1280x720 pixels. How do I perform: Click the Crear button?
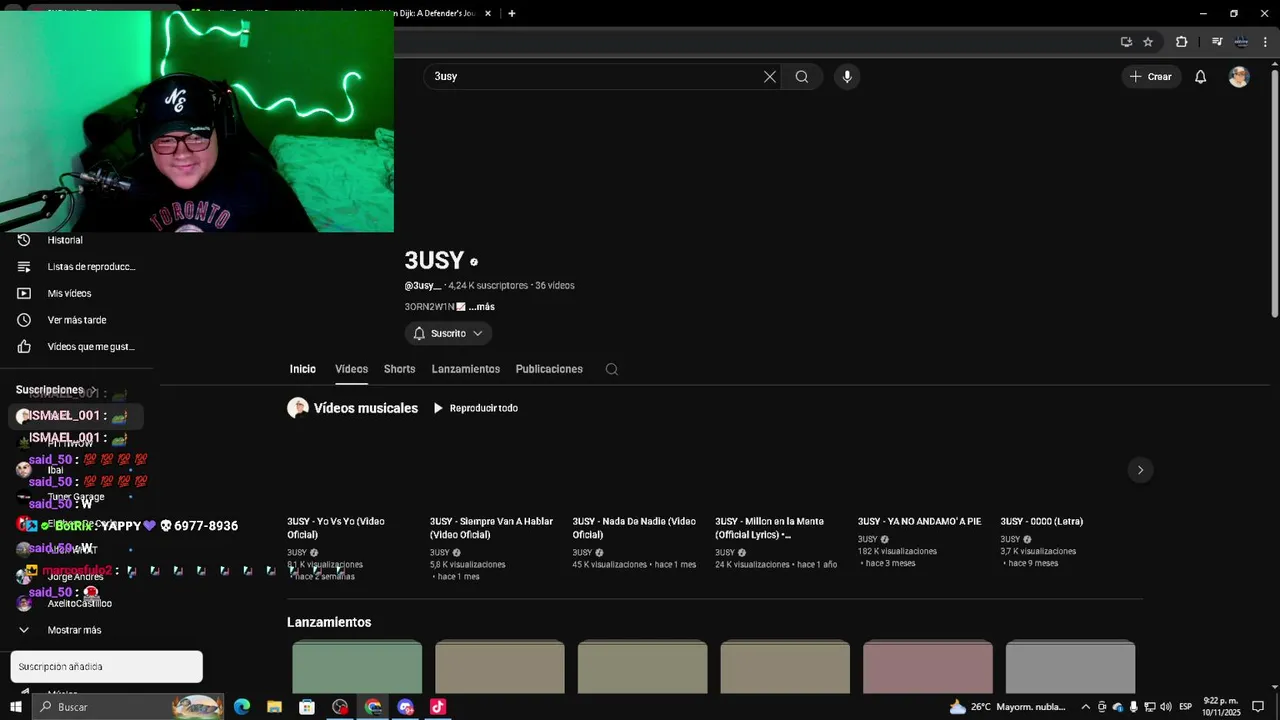[x=1151, y=77]
